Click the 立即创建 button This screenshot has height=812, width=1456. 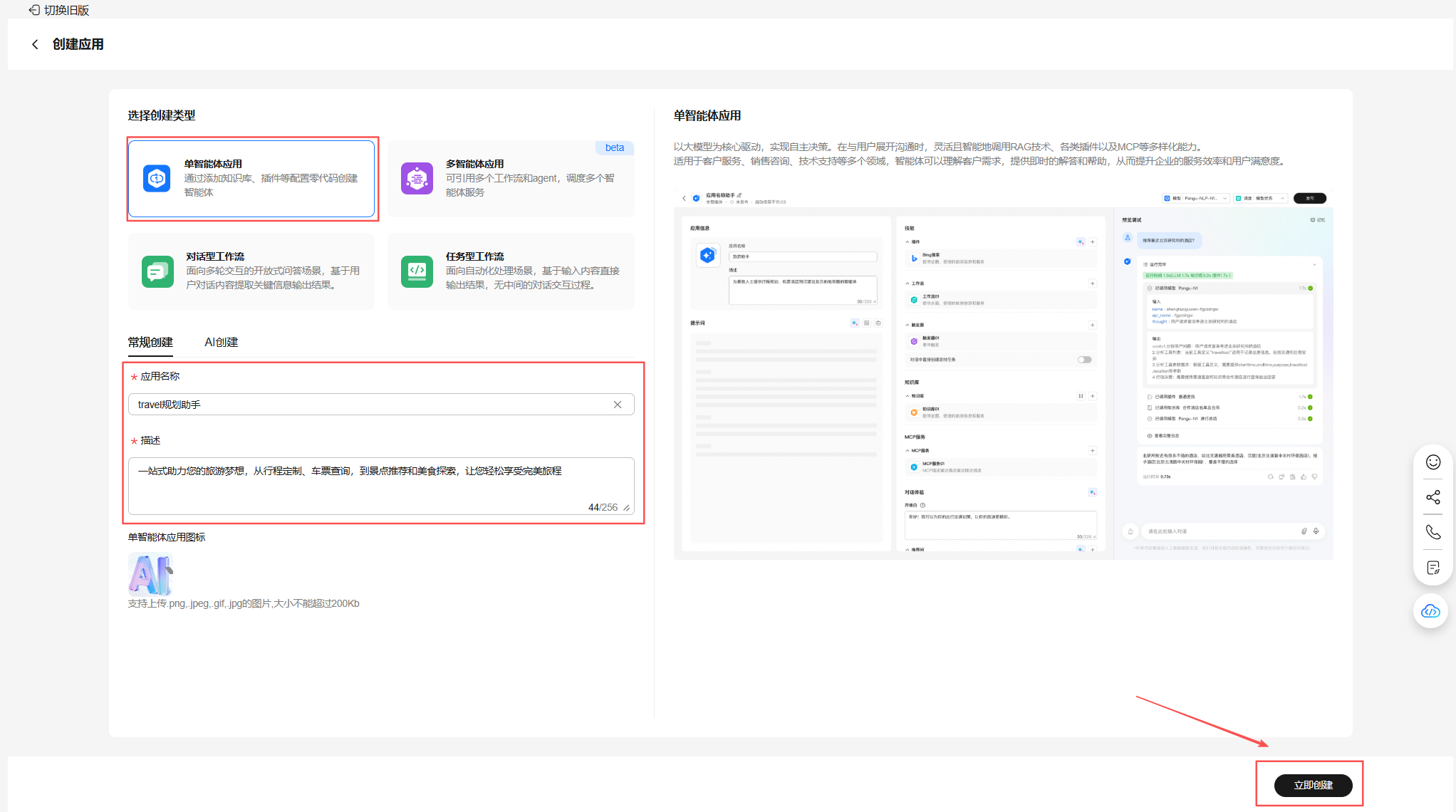tap(1313, 785)
